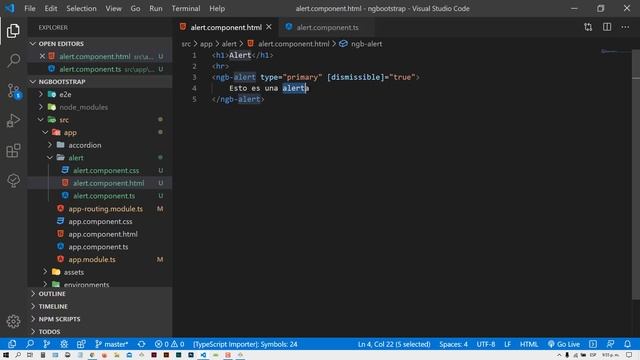This screenshot has height=360, width=640.
Task: Click the status bar debug shortcut icon
Action: pyautogui.click(x=64, y=344)
